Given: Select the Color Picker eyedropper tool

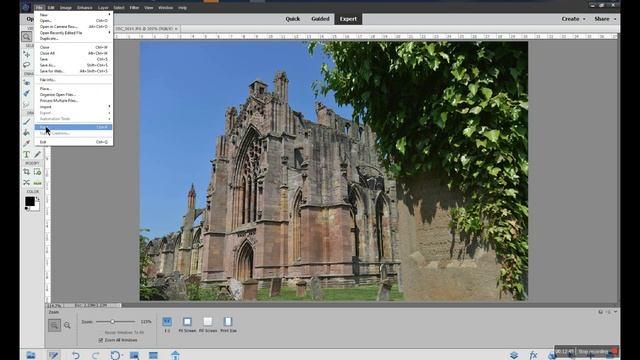Looking at the screenshot, I should tap(27, 143).
